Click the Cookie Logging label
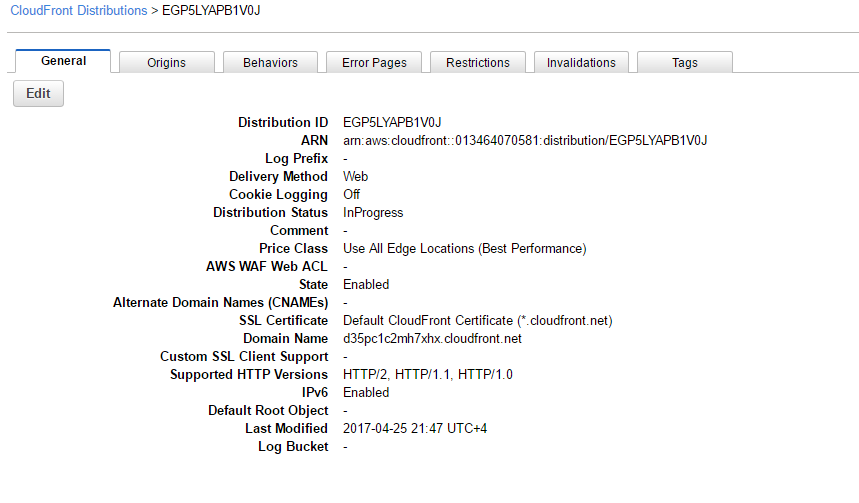 [278, 195]
